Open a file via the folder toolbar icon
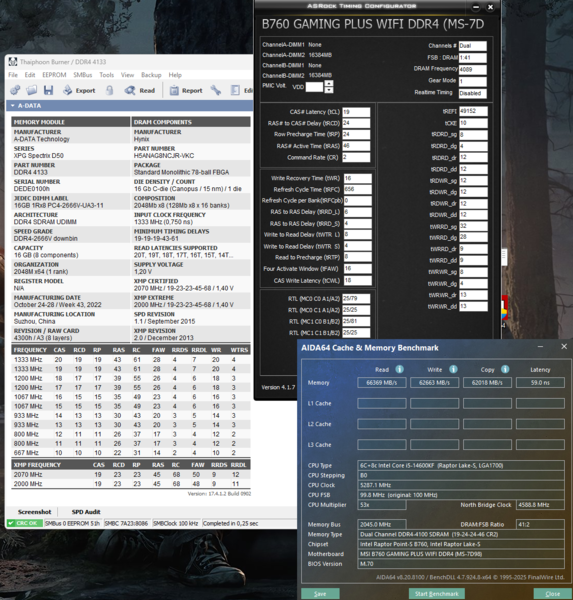The width and height of the screenshot is (573, 600). coord(31,90)
